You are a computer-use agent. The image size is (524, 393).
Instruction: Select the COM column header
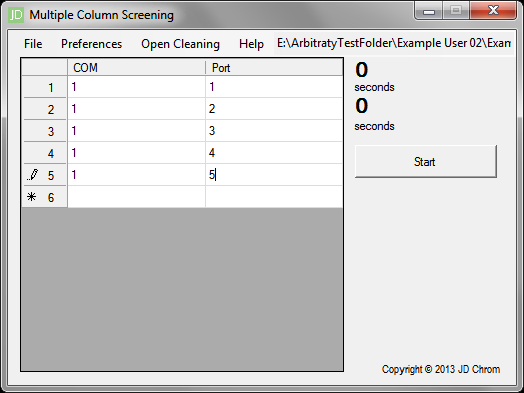136,68
